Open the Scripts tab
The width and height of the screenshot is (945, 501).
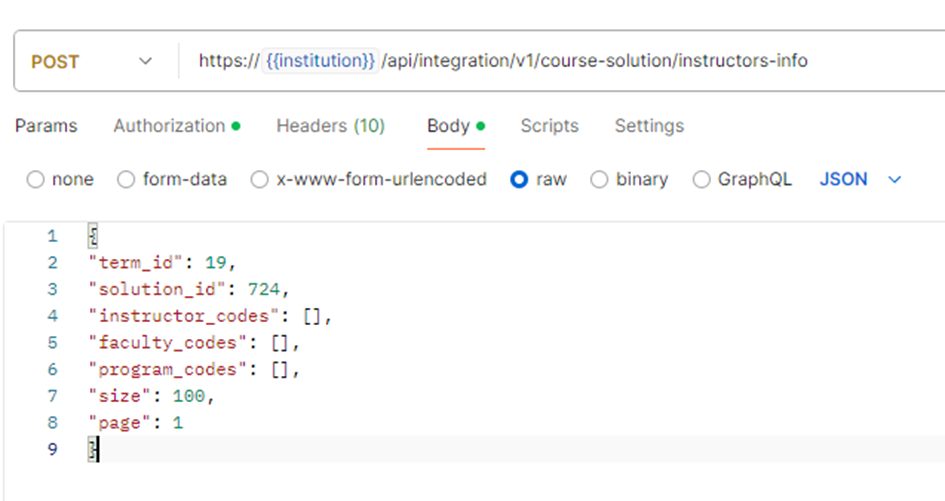pyautogui.click(x=549, y=126)
